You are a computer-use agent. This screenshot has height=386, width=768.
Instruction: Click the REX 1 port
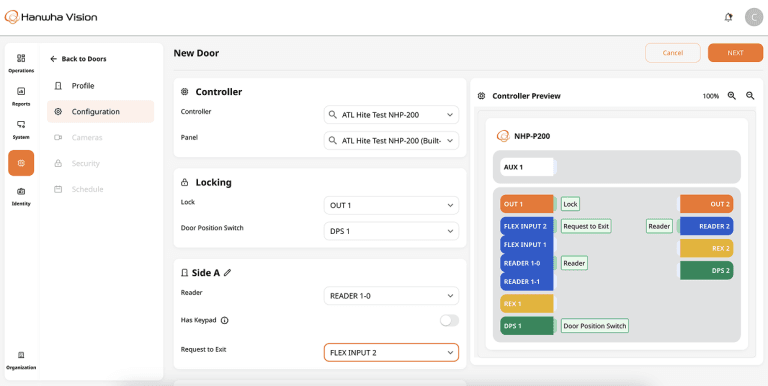coord(527,304)
